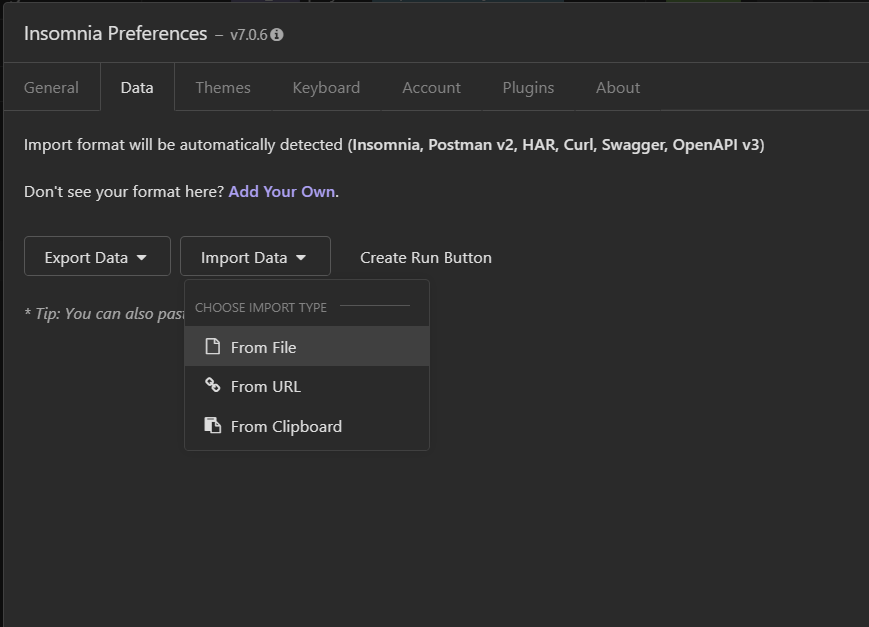Click the CHOOSE IMPORT TYPE header text
Viewport: 869px width, 627px height.
(x=261, y=308)
